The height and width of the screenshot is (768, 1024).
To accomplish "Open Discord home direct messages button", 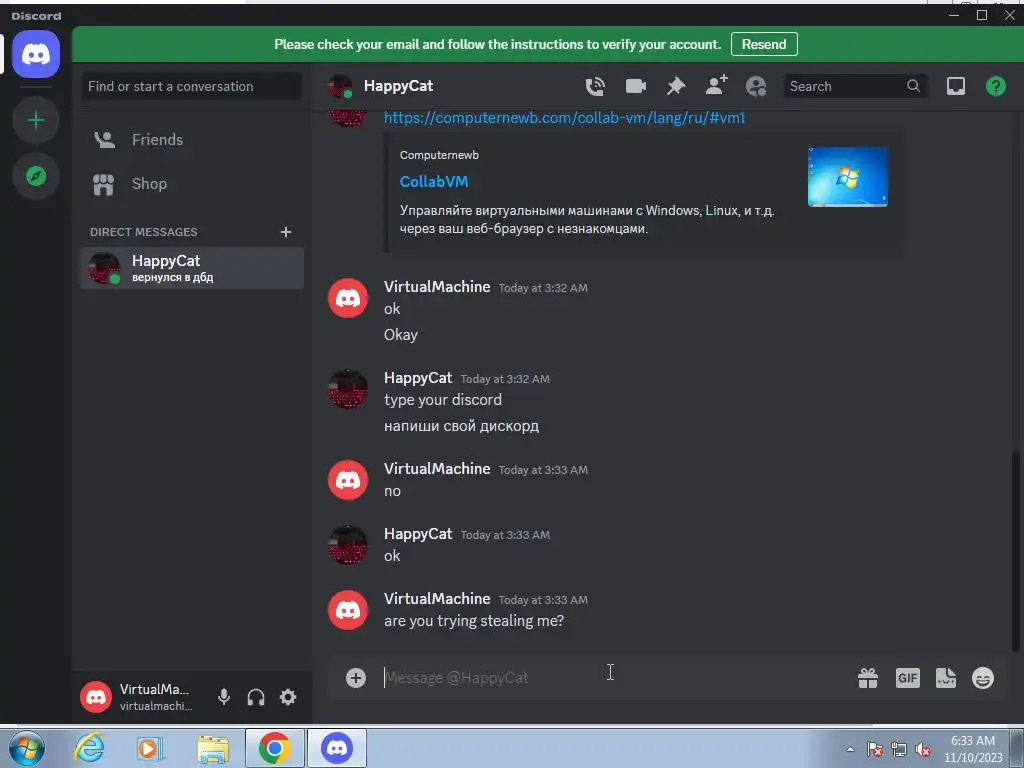I will (36, 54).
